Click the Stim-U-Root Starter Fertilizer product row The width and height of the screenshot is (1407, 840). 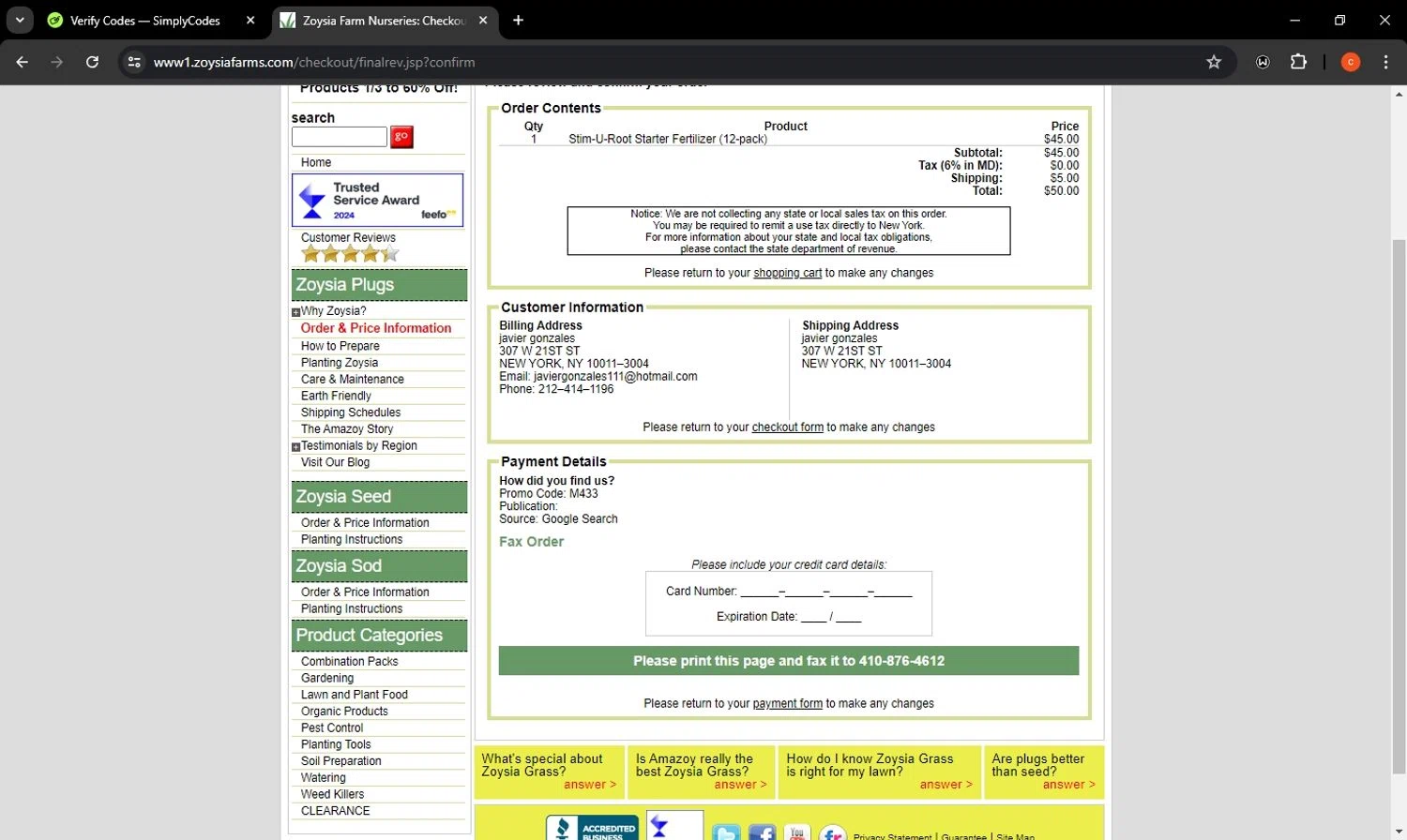click(x=789, y=139)
